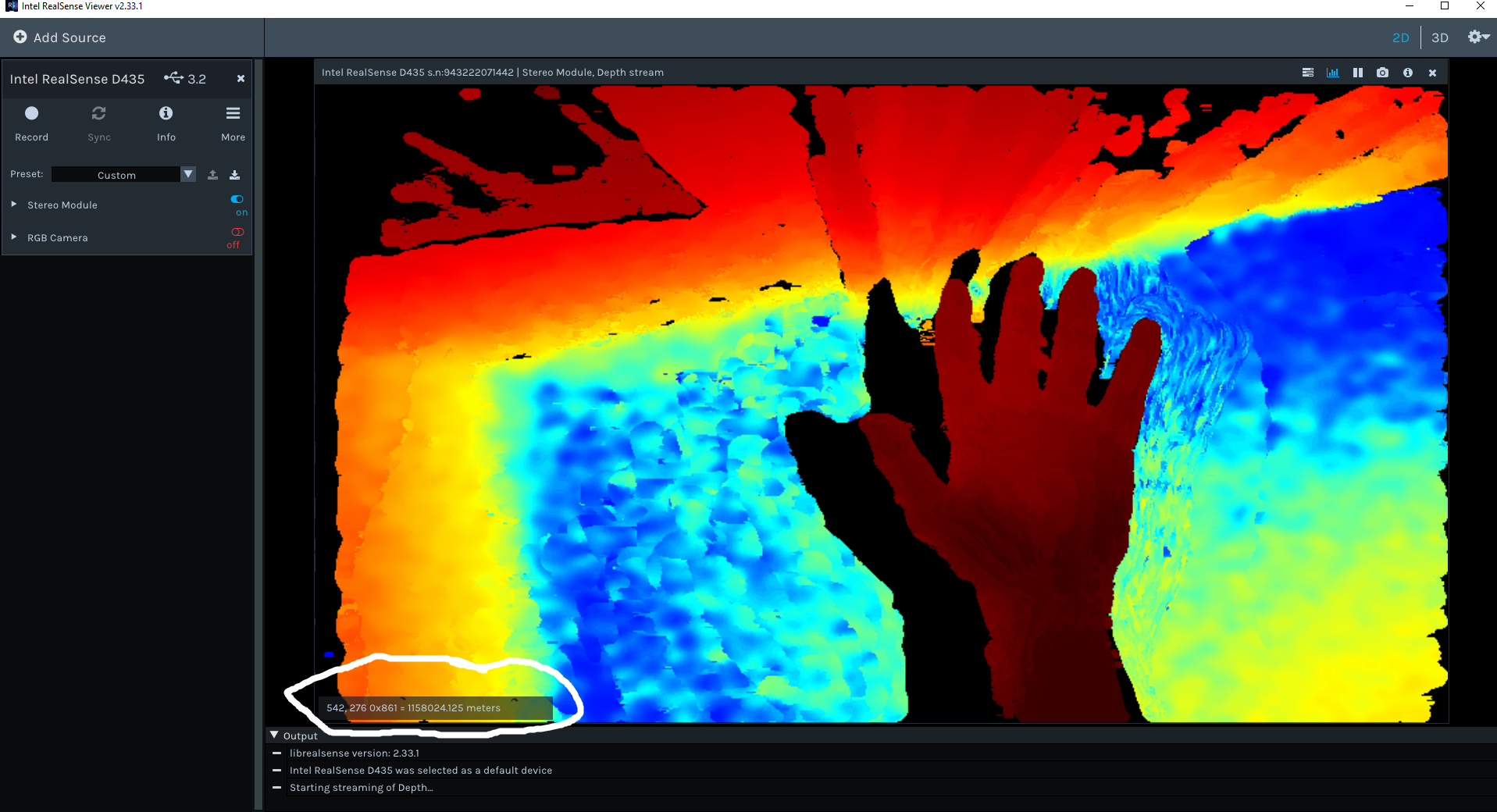Click the USB 3.2 connection icon
Screen dimensions: 1497x812
point(173,78)
